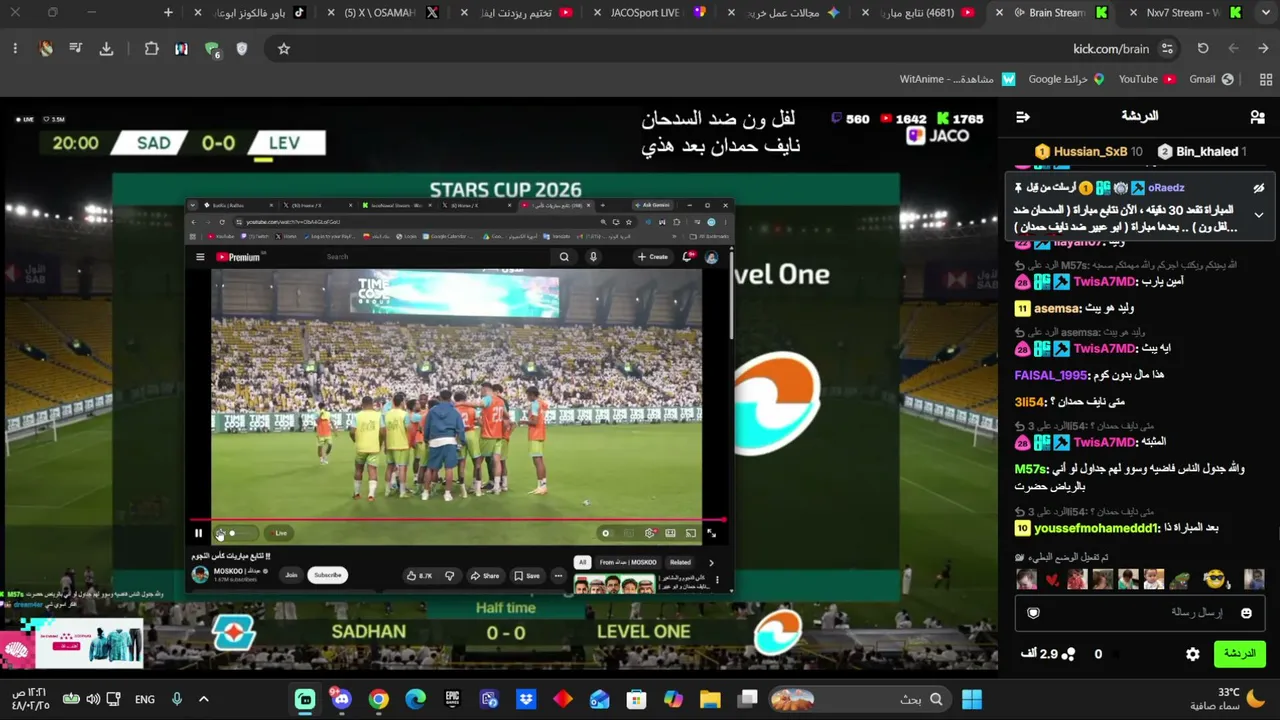Open a new browser tab
This screenshot has width=1280, height=720.
[x=168, y=13]
